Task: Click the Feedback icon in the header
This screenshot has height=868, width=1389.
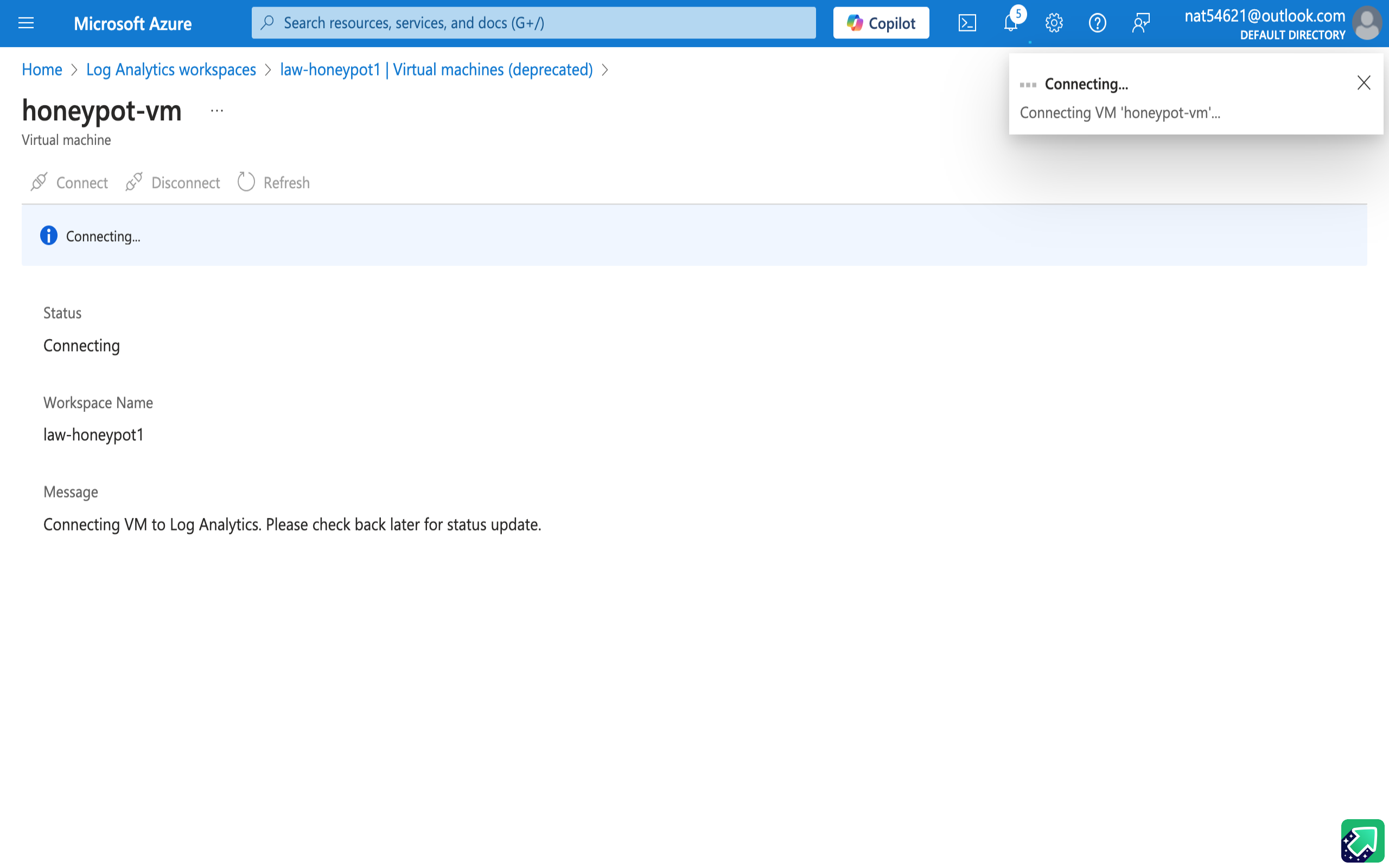Action: pos(1140,23)
